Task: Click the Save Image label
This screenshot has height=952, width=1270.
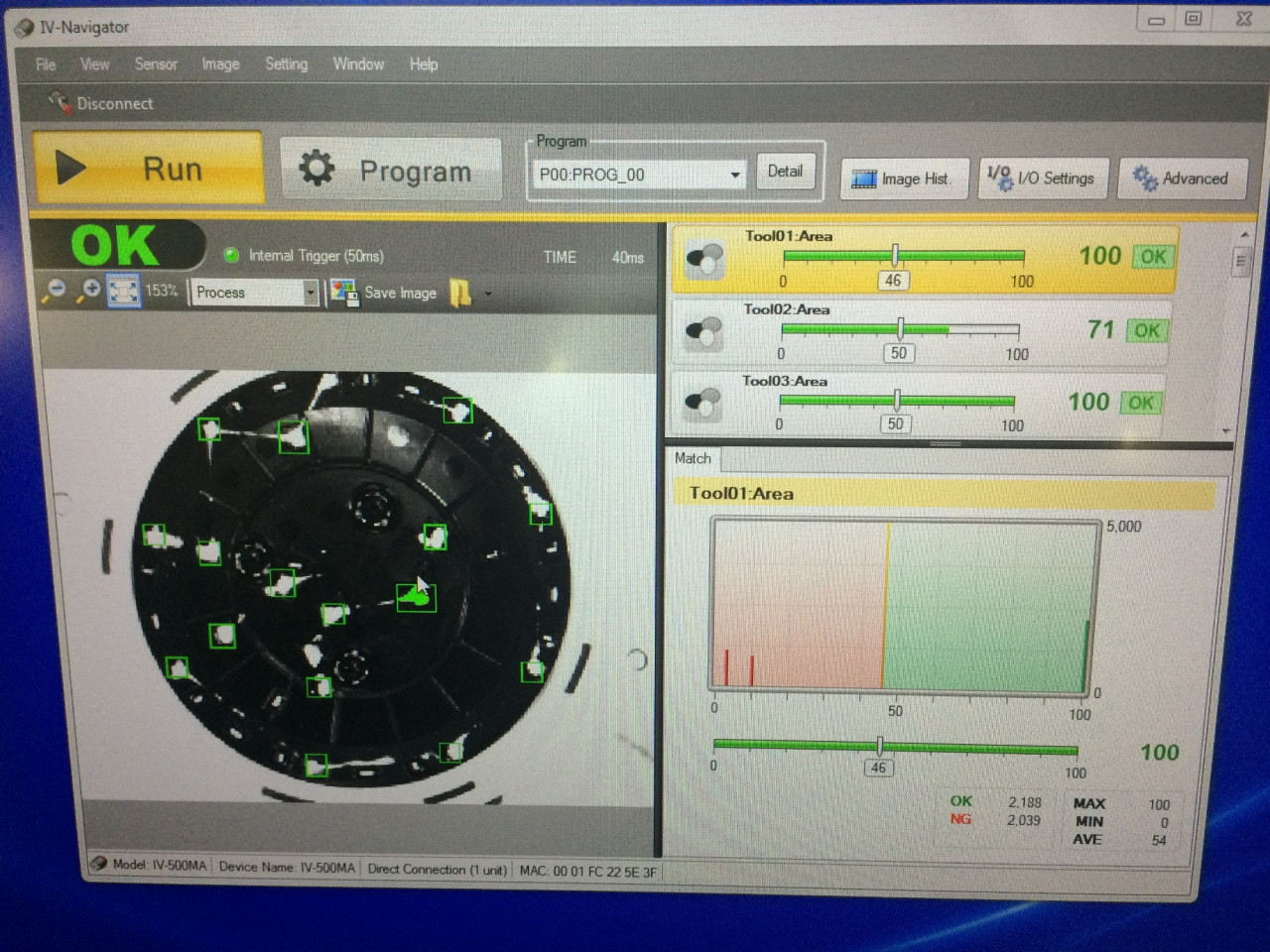Action: click(x=400, y=293)
